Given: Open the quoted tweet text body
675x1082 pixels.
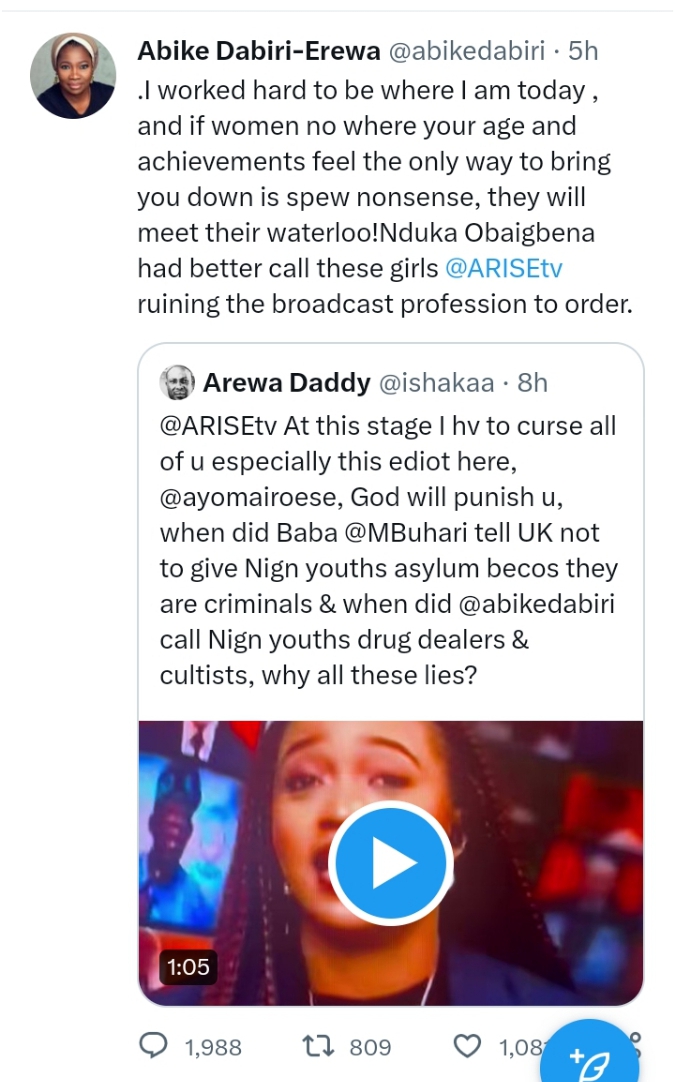Looking at the screenshot, I should coord(390,550).
